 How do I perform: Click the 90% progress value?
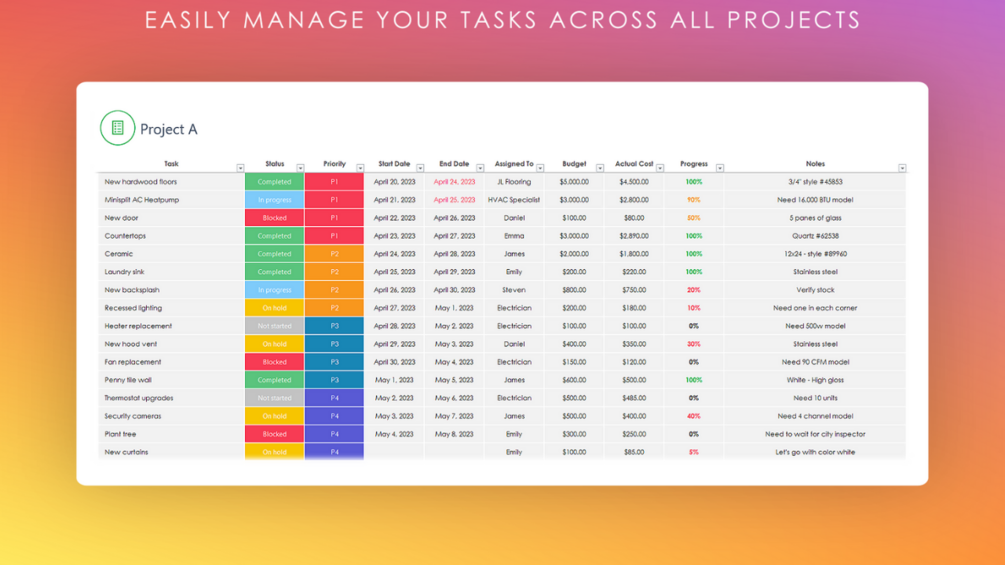click(694, 200)
